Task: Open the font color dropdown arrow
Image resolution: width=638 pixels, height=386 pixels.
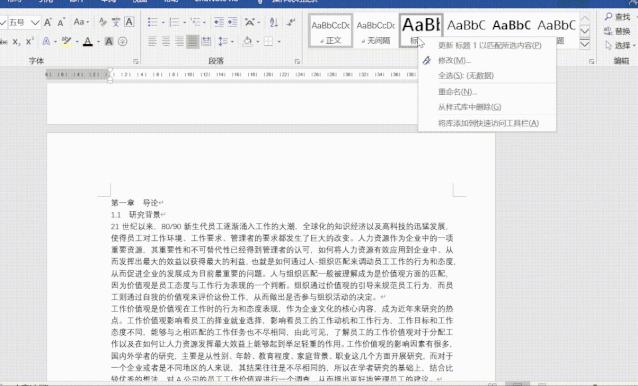Action: tap(98, 42)
